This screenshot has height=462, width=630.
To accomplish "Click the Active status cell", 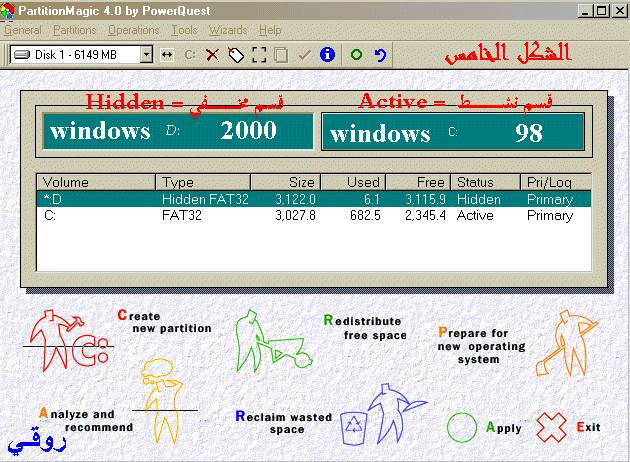I will (x=475, y=216).
